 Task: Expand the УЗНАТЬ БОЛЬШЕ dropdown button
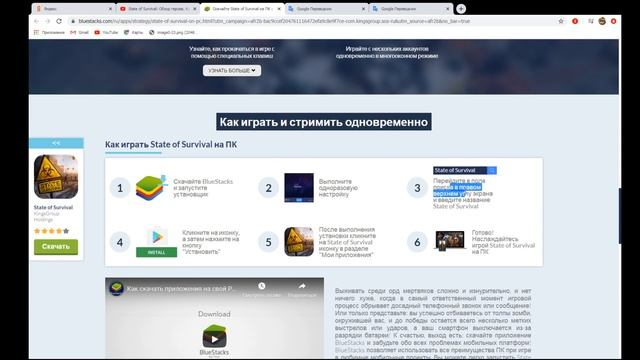[232, 71]
